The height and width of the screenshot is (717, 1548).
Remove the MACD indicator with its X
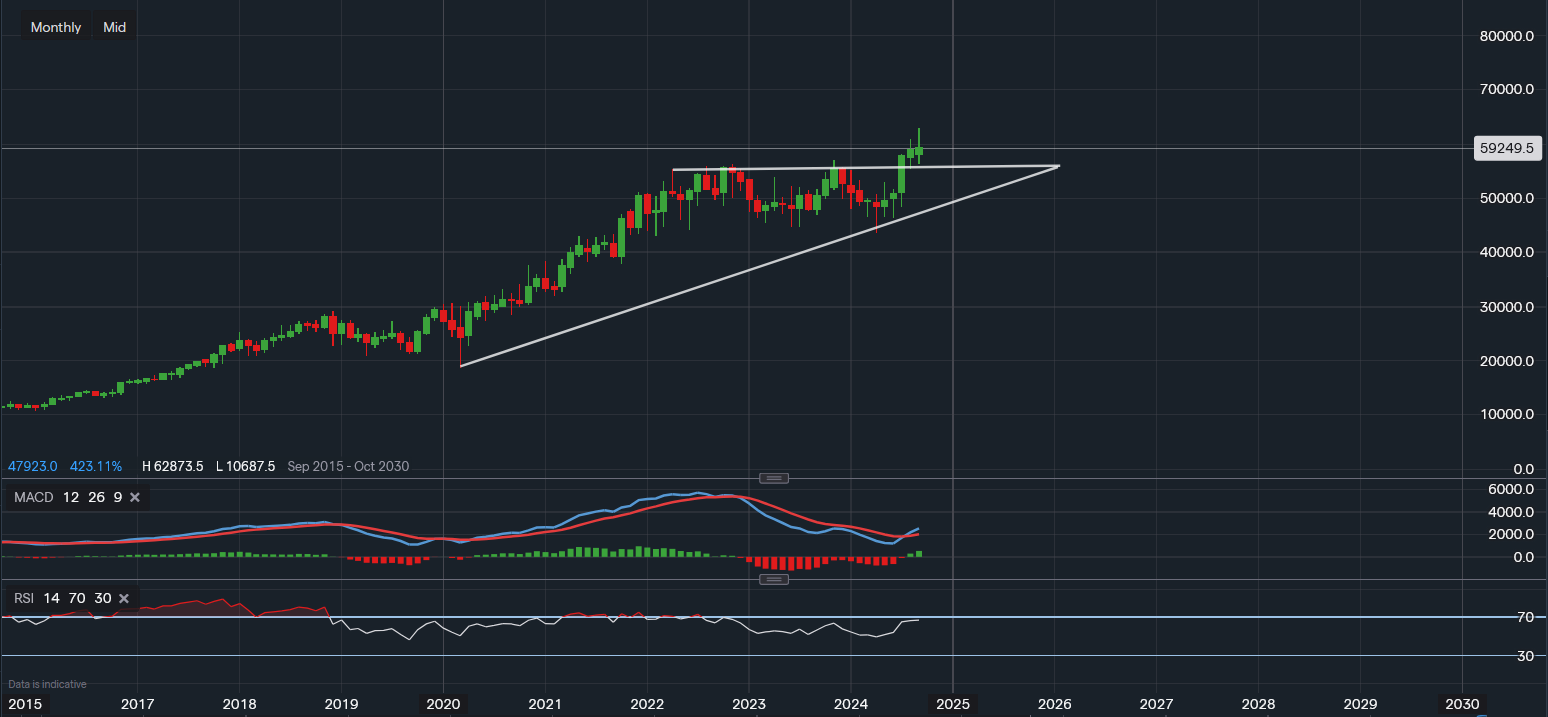[134, 497]
